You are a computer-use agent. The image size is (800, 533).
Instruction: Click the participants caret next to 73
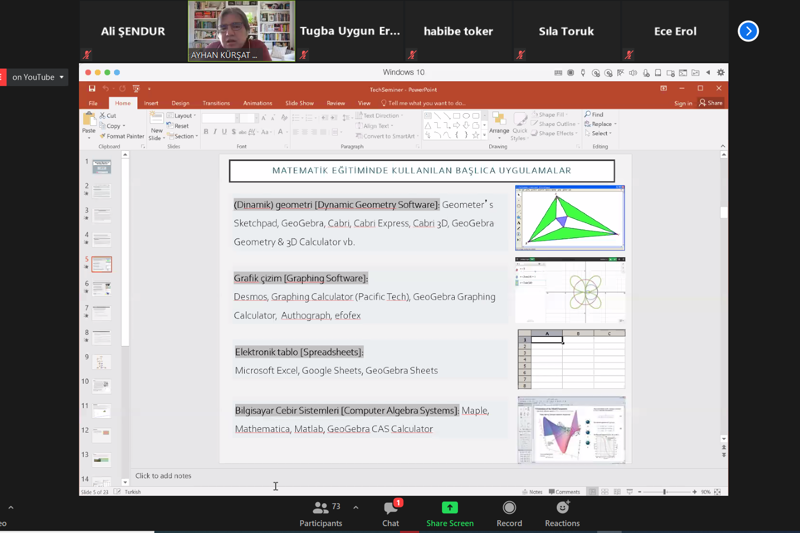pos(356,507)
